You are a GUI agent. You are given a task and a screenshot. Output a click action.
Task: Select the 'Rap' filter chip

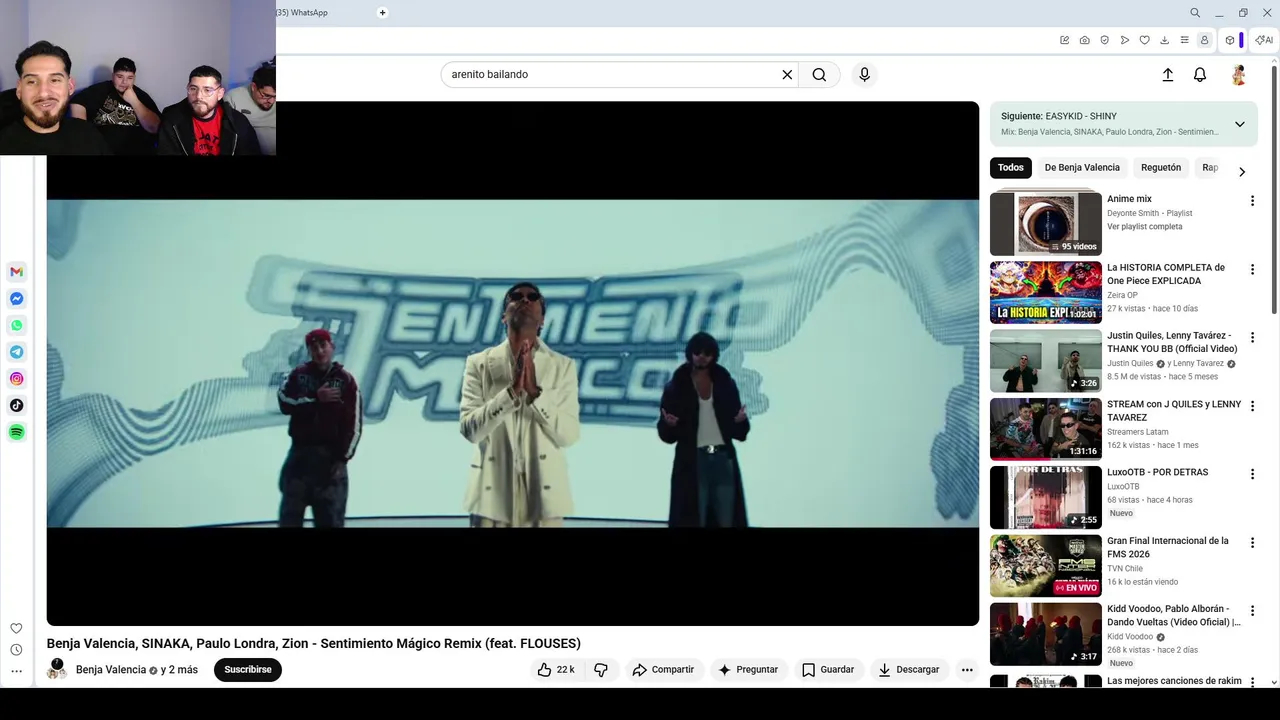point(1209,168)
